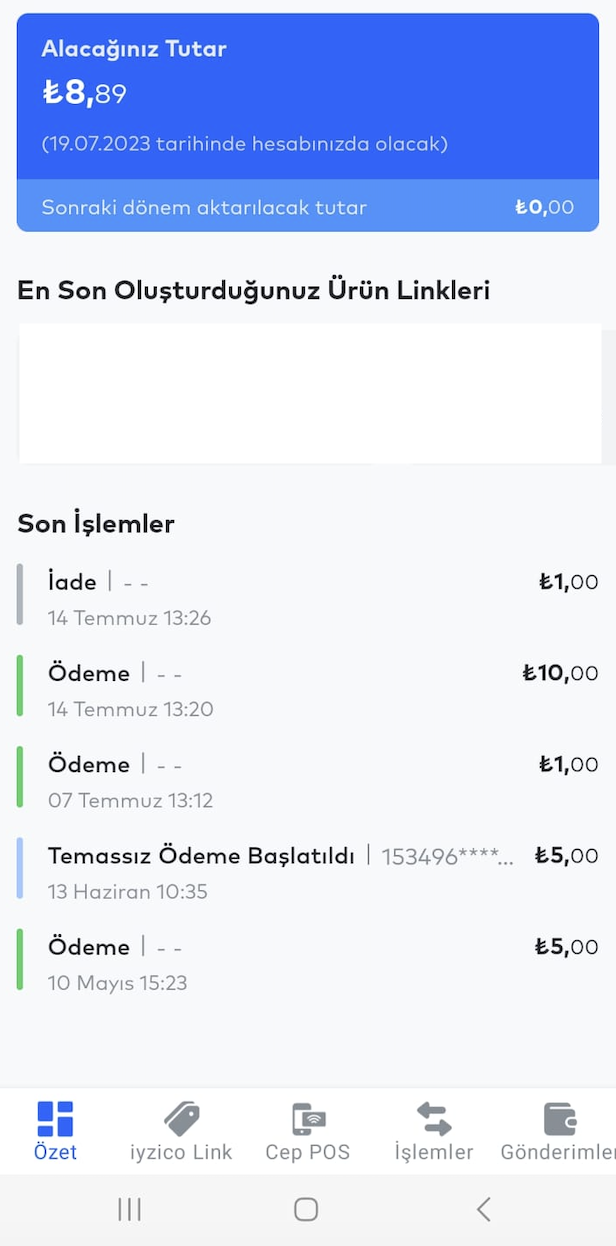Switch to the Özet tab label
The width and height of the screenshot is (616, 1246).
coord(55,1152)
